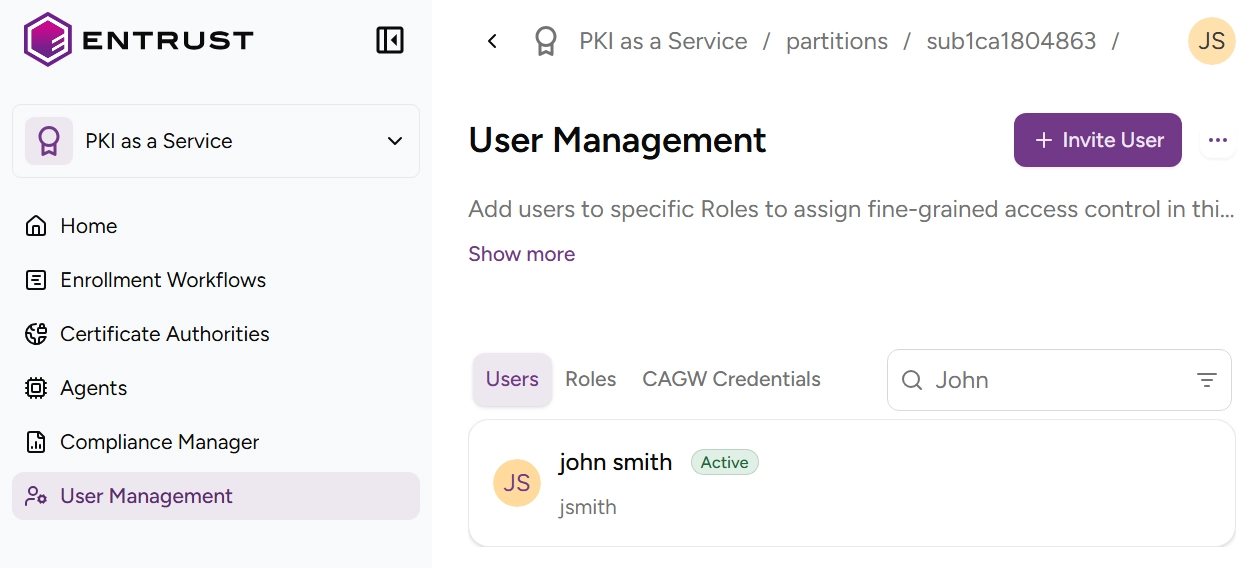1258x568 pixels.
Task: Go back using breadcrumb arrow
Action: [492, 41]
